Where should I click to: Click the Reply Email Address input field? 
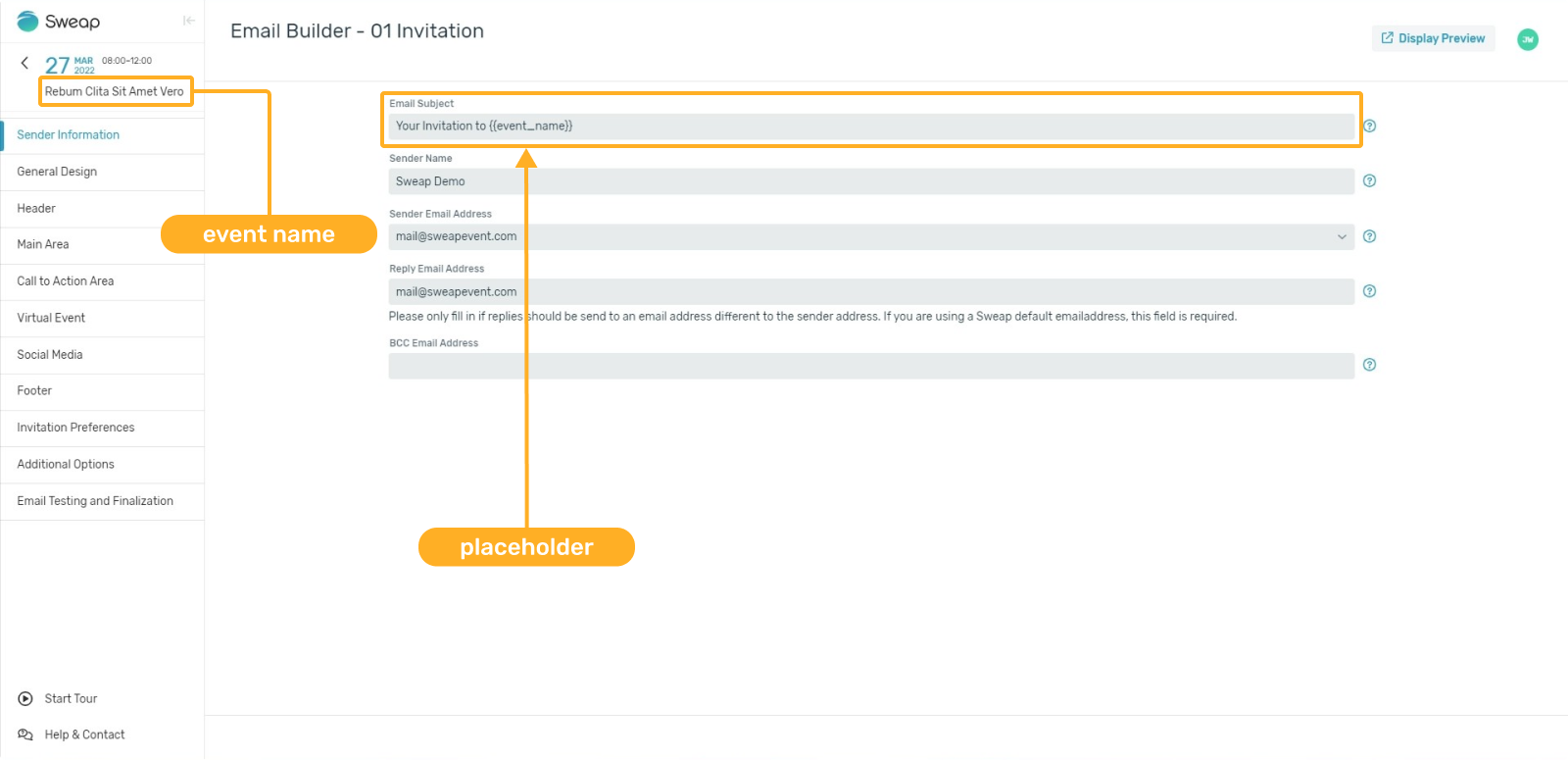coord(871,291)
